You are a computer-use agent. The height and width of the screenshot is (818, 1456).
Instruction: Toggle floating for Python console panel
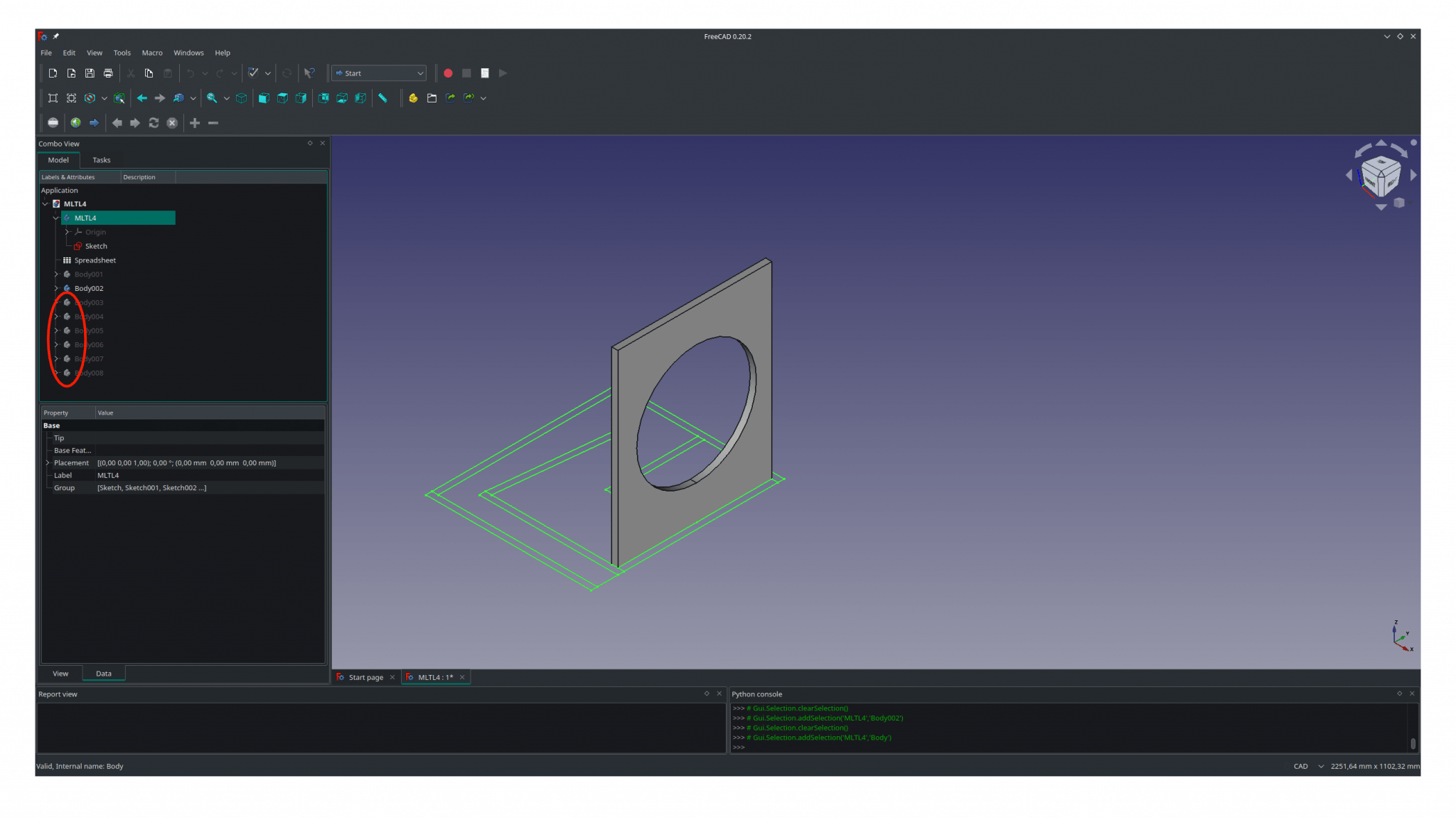[1399, 694]
